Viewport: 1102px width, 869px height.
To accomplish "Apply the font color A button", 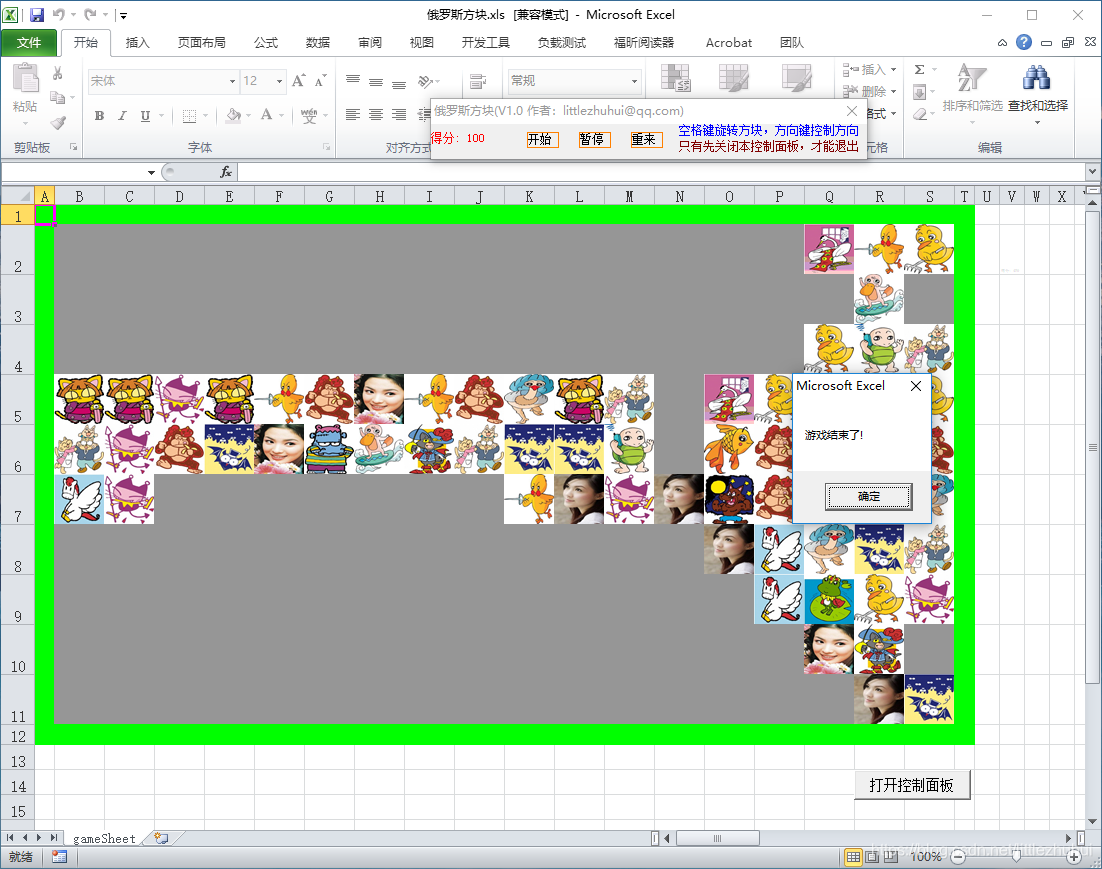I will tap(266, 115).
